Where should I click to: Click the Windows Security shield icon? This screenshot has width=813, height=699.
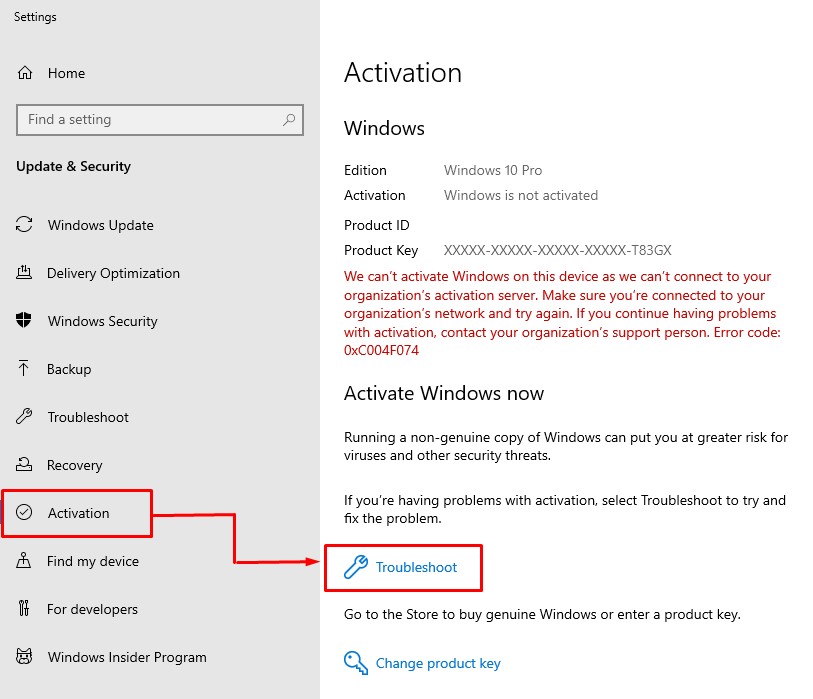23,321
